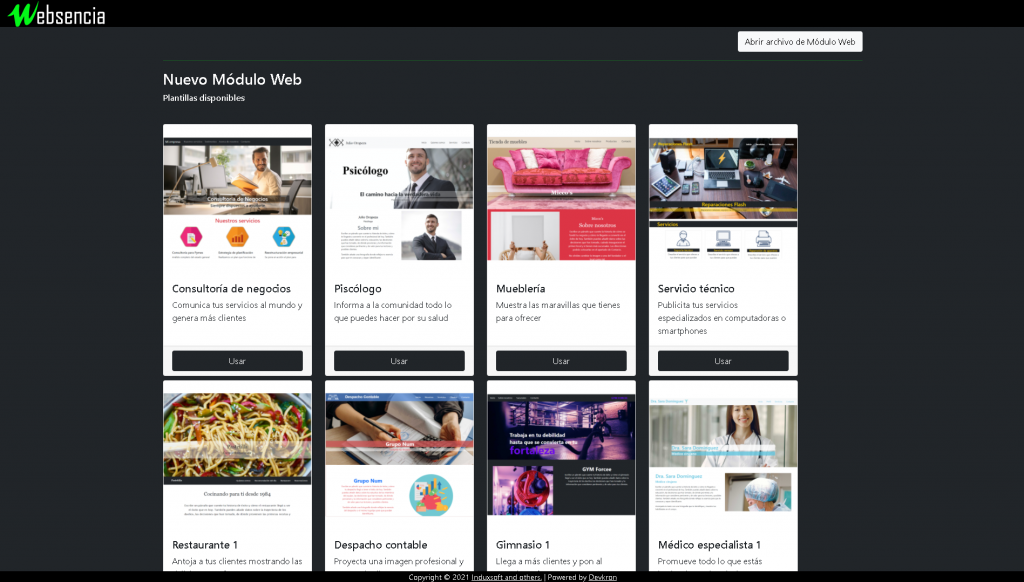
Task: Select the 'Servicio técnico' card title
Action: click(x=696, y=289)
